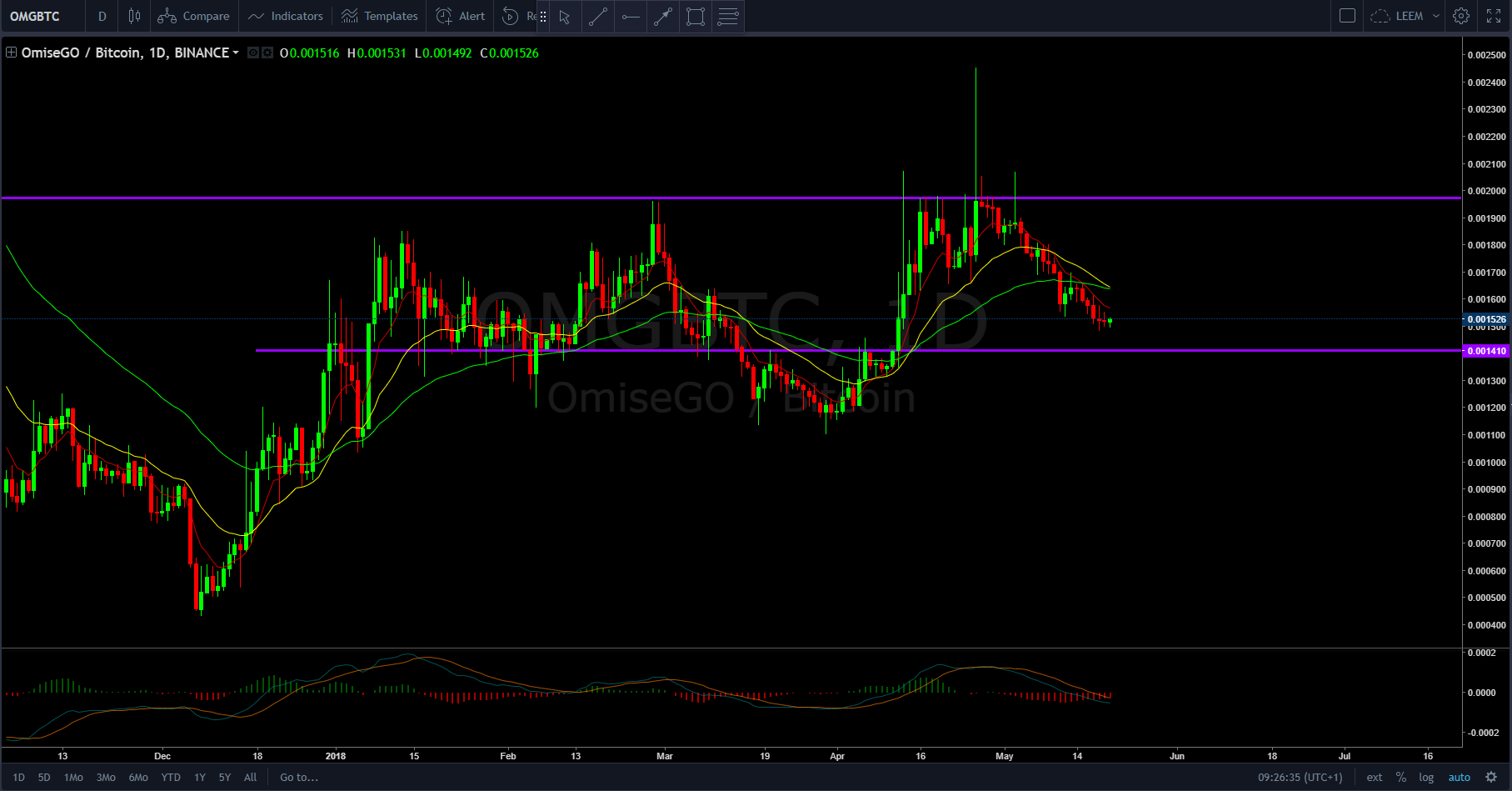The image size is (1512, 791).
Task: Select the lower purple line at 0.001410
Action: point(859,350)
